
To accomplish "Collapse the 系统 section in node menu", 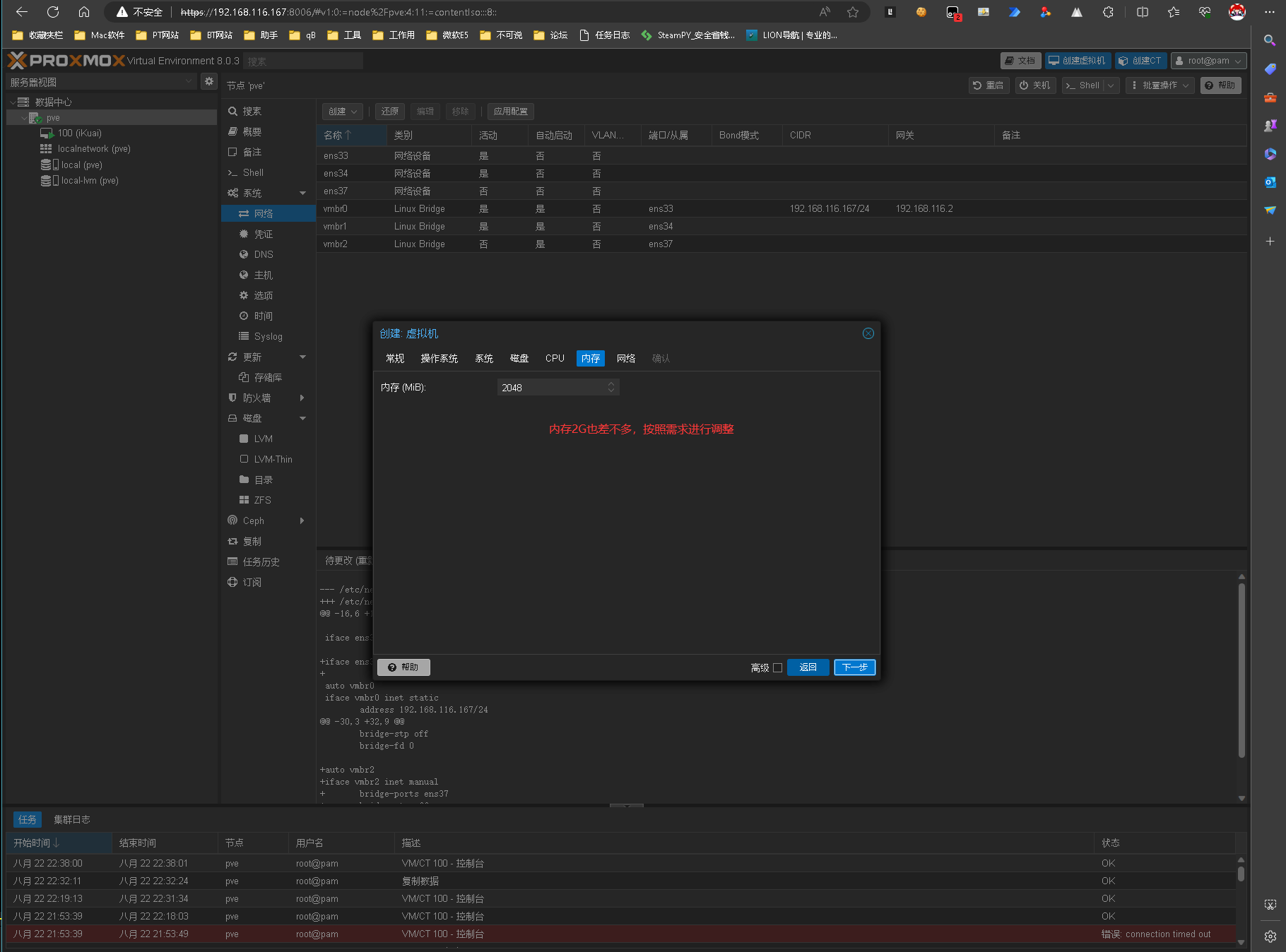I will pos(303,194).
